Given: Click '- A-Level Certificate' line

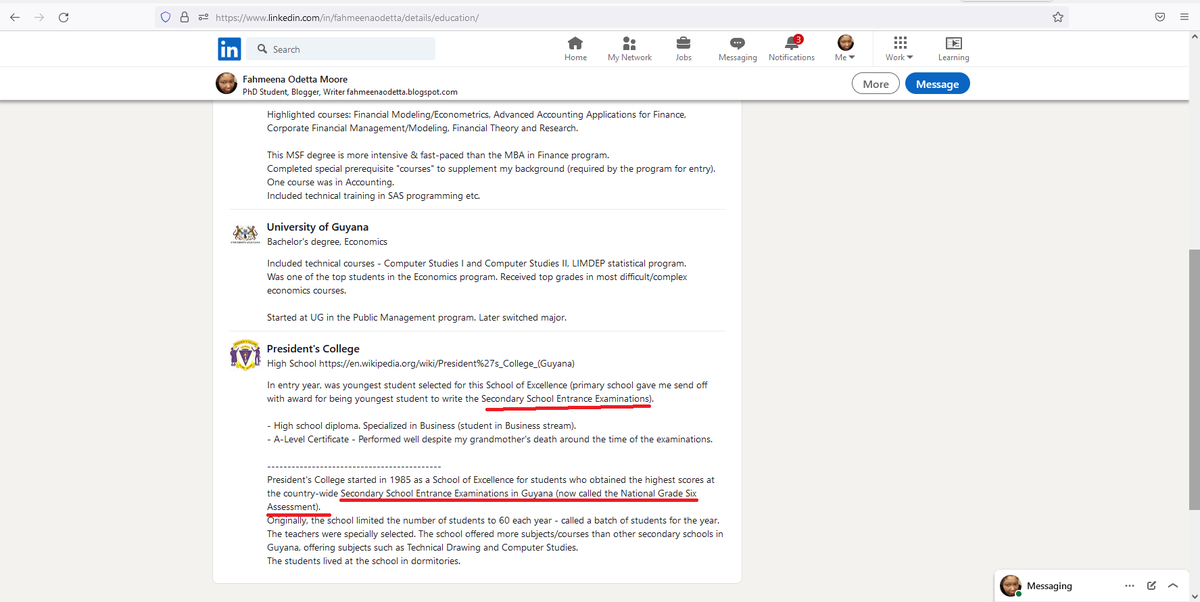Looking at the screenshot, I should coord(490,440).
